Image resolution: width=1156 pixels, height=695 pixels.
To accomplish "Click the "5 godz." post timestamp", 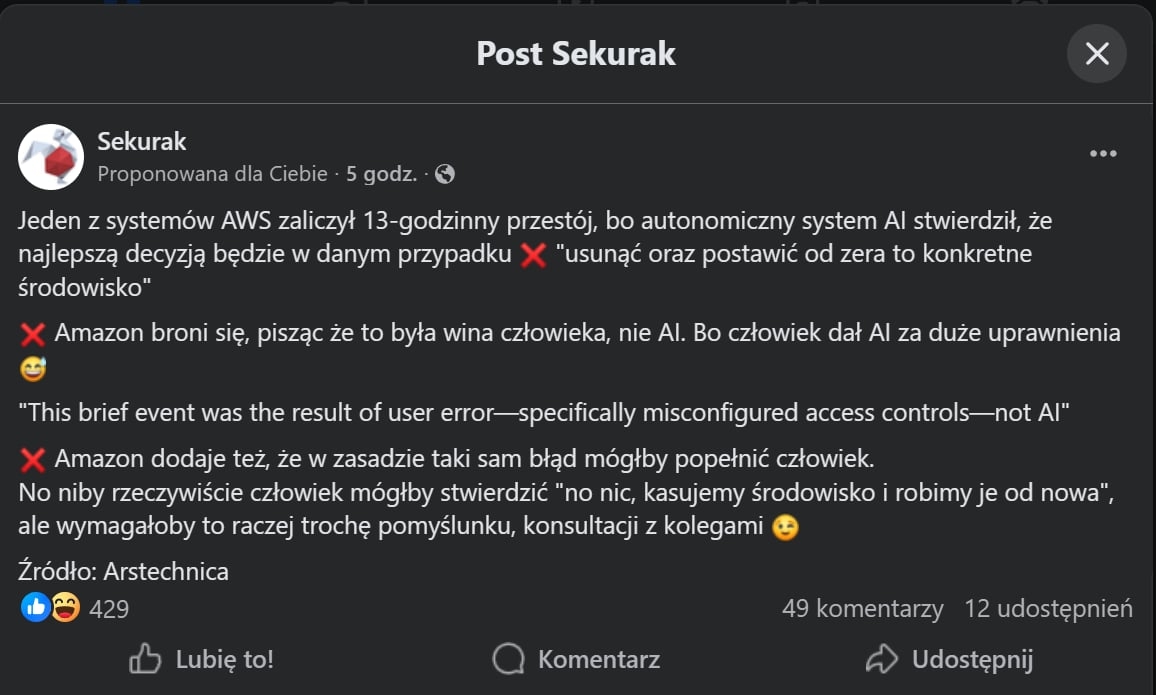I will tap(381, 174).
